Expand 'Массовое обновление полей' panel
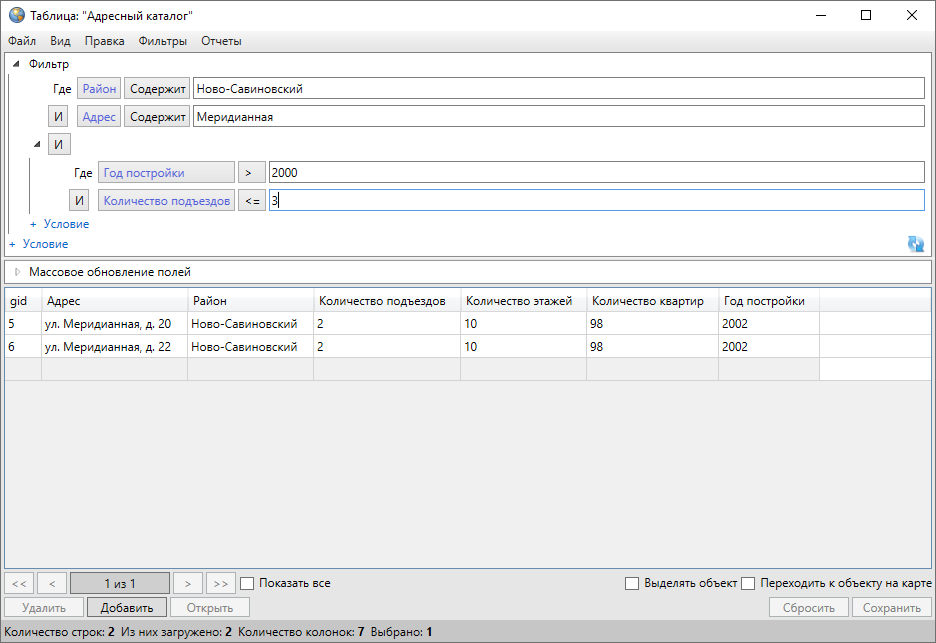This screenshot has width=936, height=643. (17, 272)
